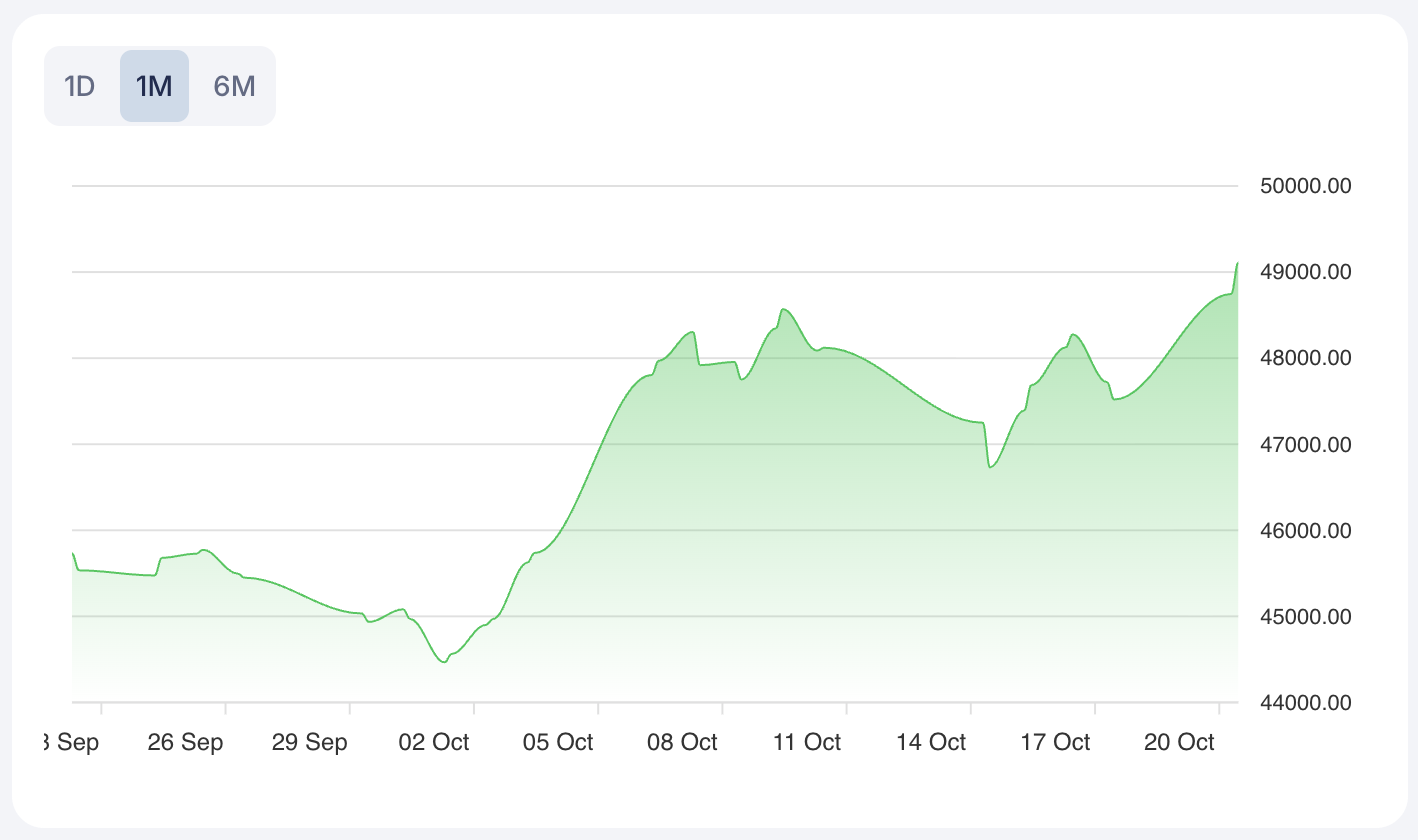This screenshot has height=840, width=1418.
Task: Select the 02 Oct axis label
Action: pyautogui.click(x=434, y=742)
